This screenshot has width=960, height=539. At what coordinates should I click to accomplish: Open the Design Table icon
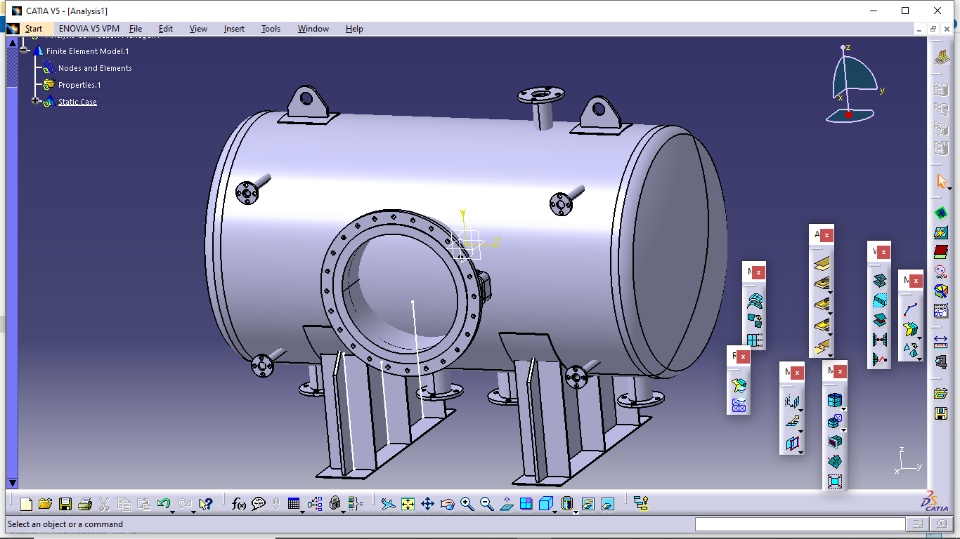coord(294,503)
